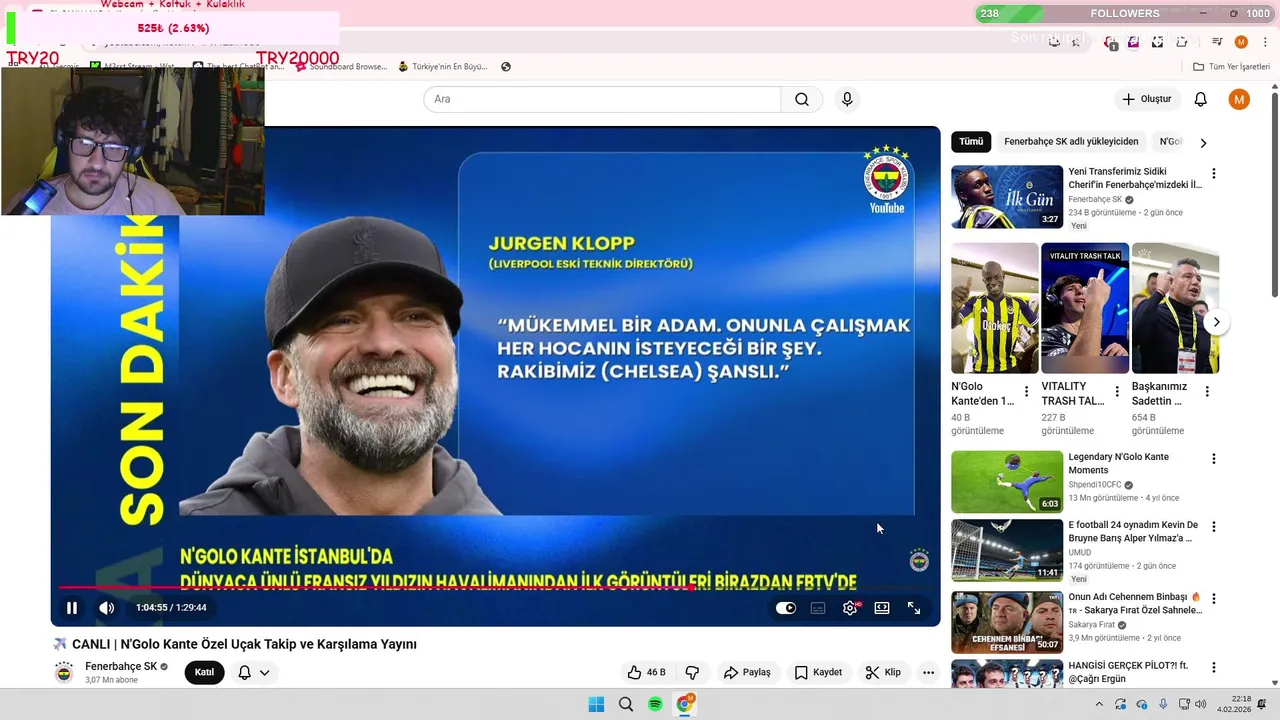Open Windows taskbar search
The height and width of the screenshot is (720, 1280).
click(626, 704)
